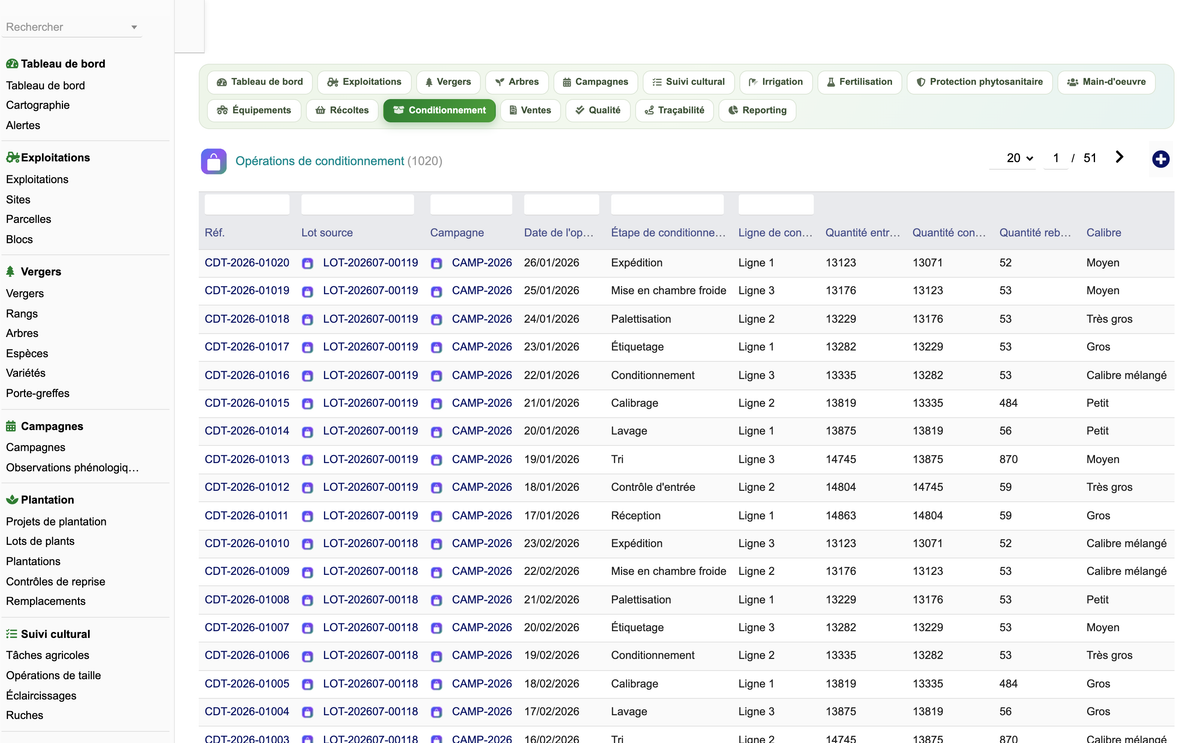Open Opérations de taille in the sidebar

point(53,675)
